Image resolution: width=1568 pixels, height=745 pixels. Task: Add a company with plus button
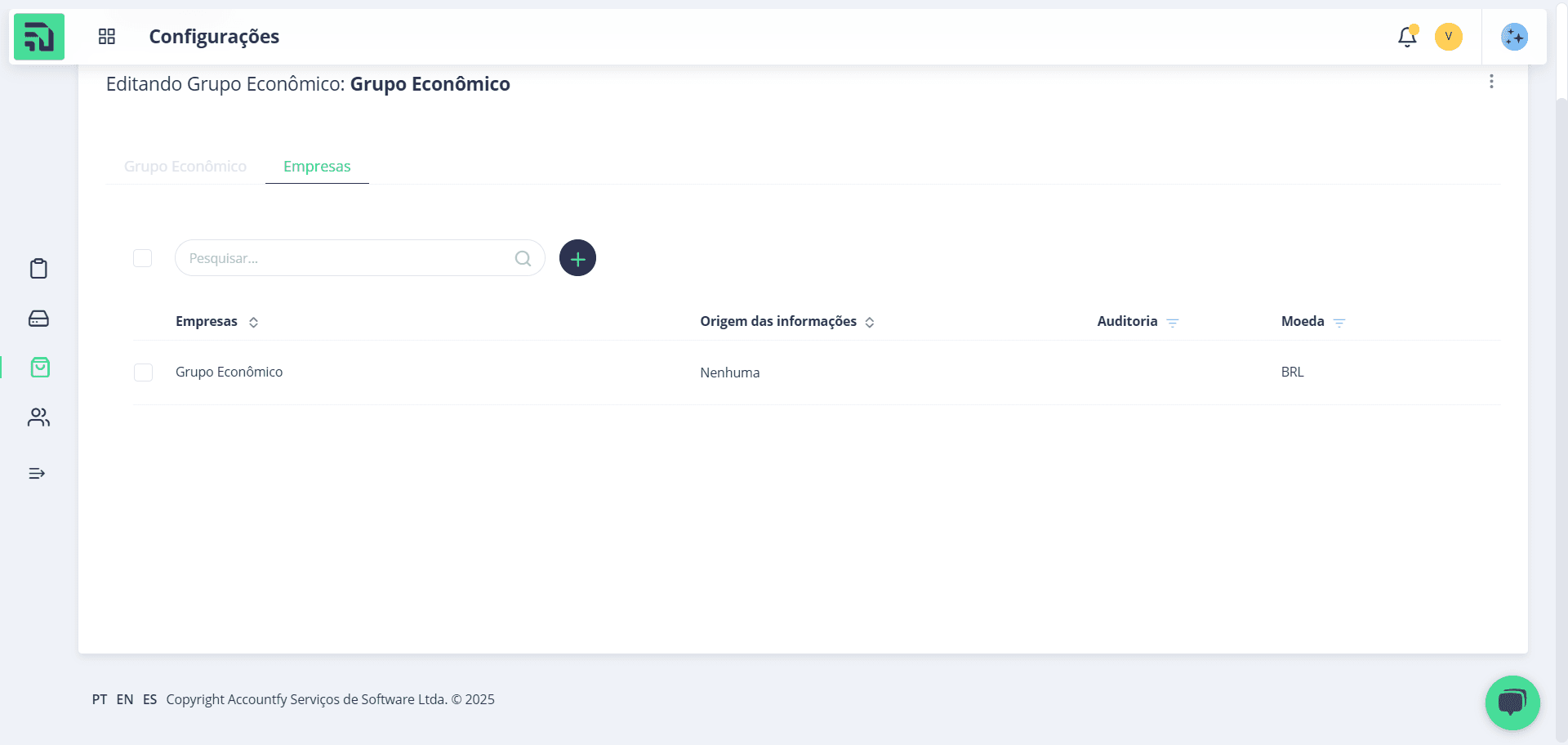[577, 258]
